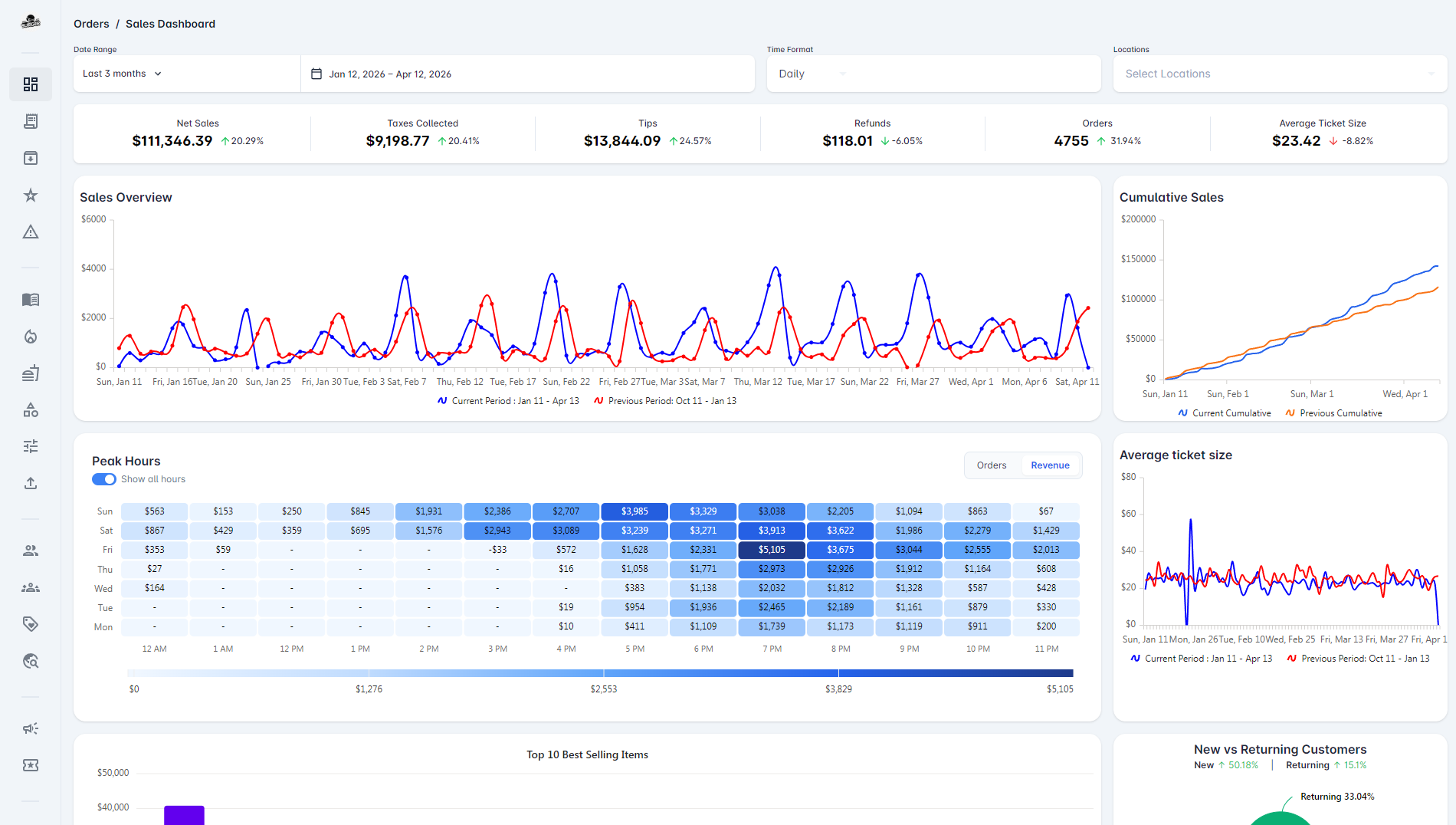The width and height of the screenshot is (1456, 825).
Task: Click the Sales Dashboard breadcrumb
Action: point(170,24)
